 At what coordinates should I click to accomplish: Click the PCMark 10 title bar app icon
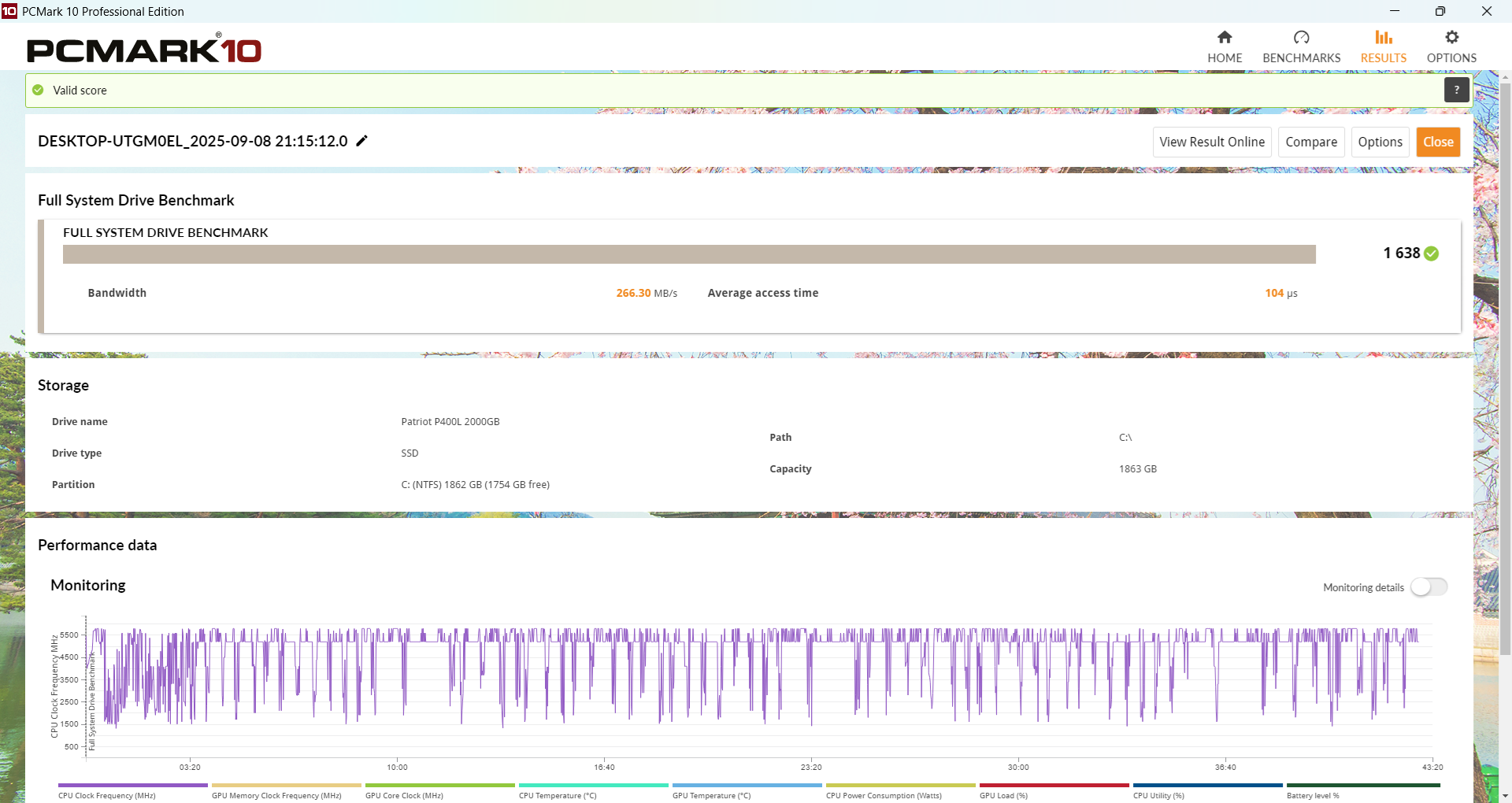(9, 11)
